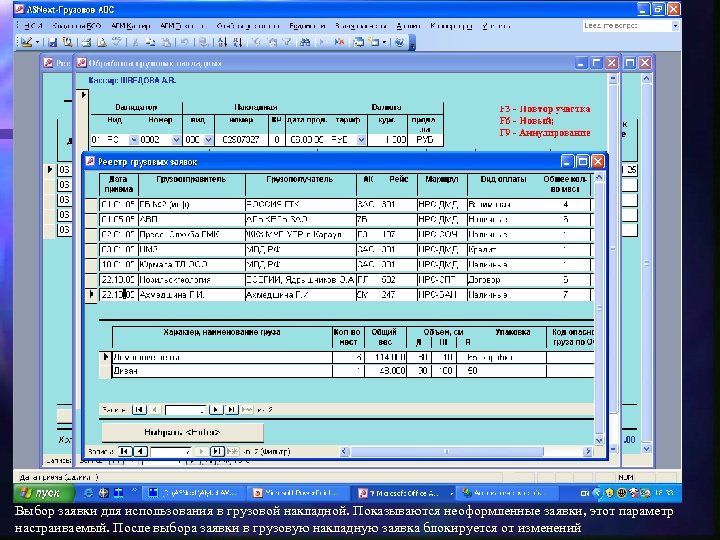Click the Help icon in toolbar
720x540 pixels.
399,42
